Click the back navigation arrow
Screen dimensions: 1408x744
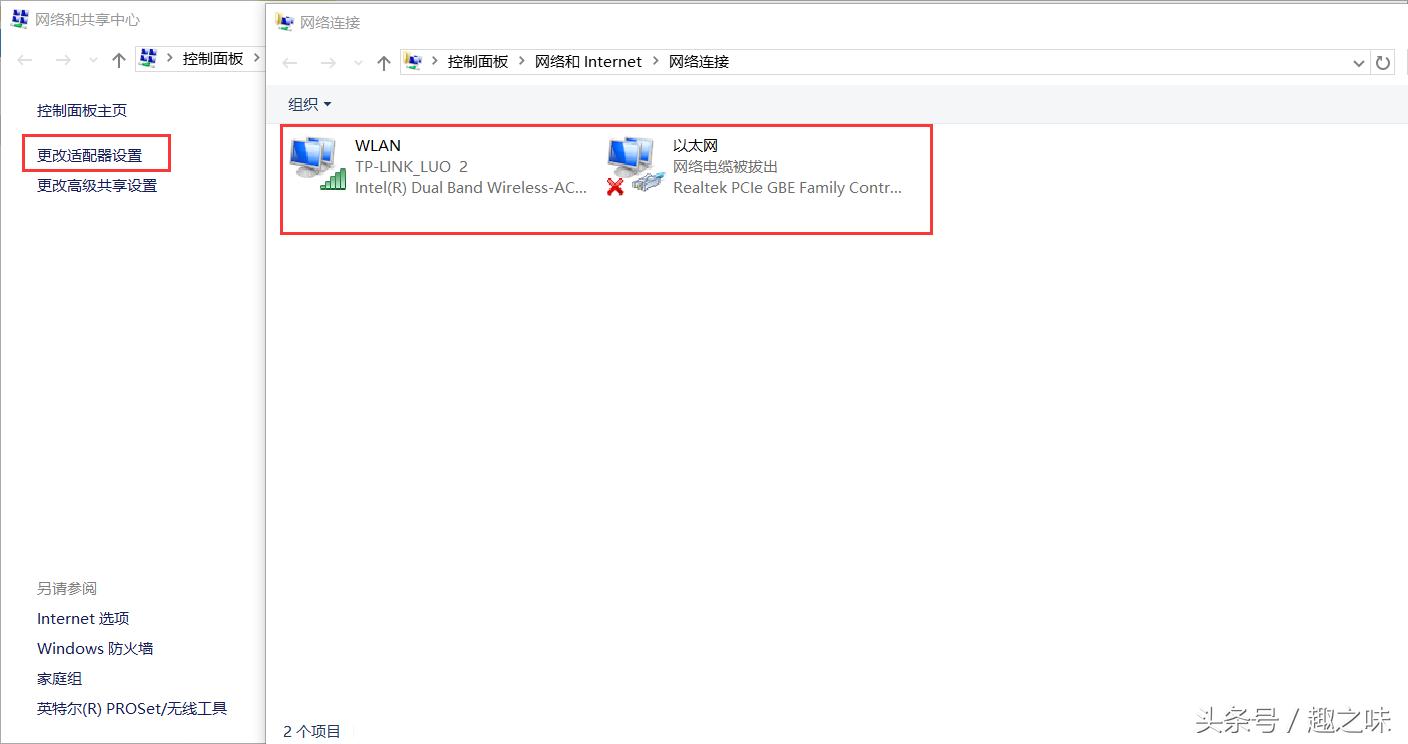[290, 62]
